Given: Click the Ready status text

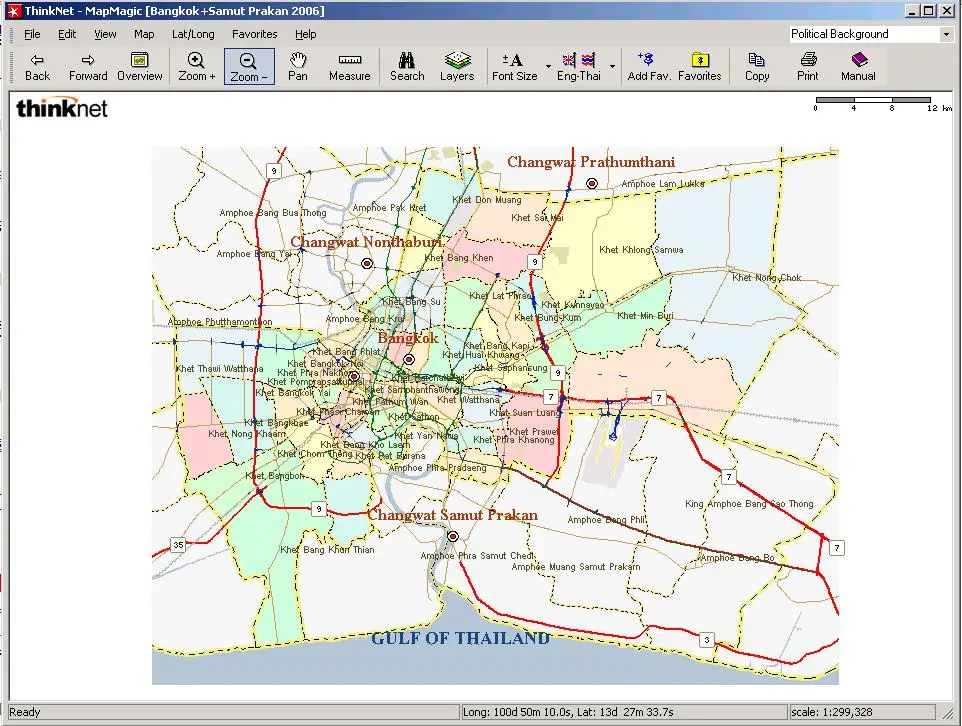Looking at the screenshot, I should (25, 712).
